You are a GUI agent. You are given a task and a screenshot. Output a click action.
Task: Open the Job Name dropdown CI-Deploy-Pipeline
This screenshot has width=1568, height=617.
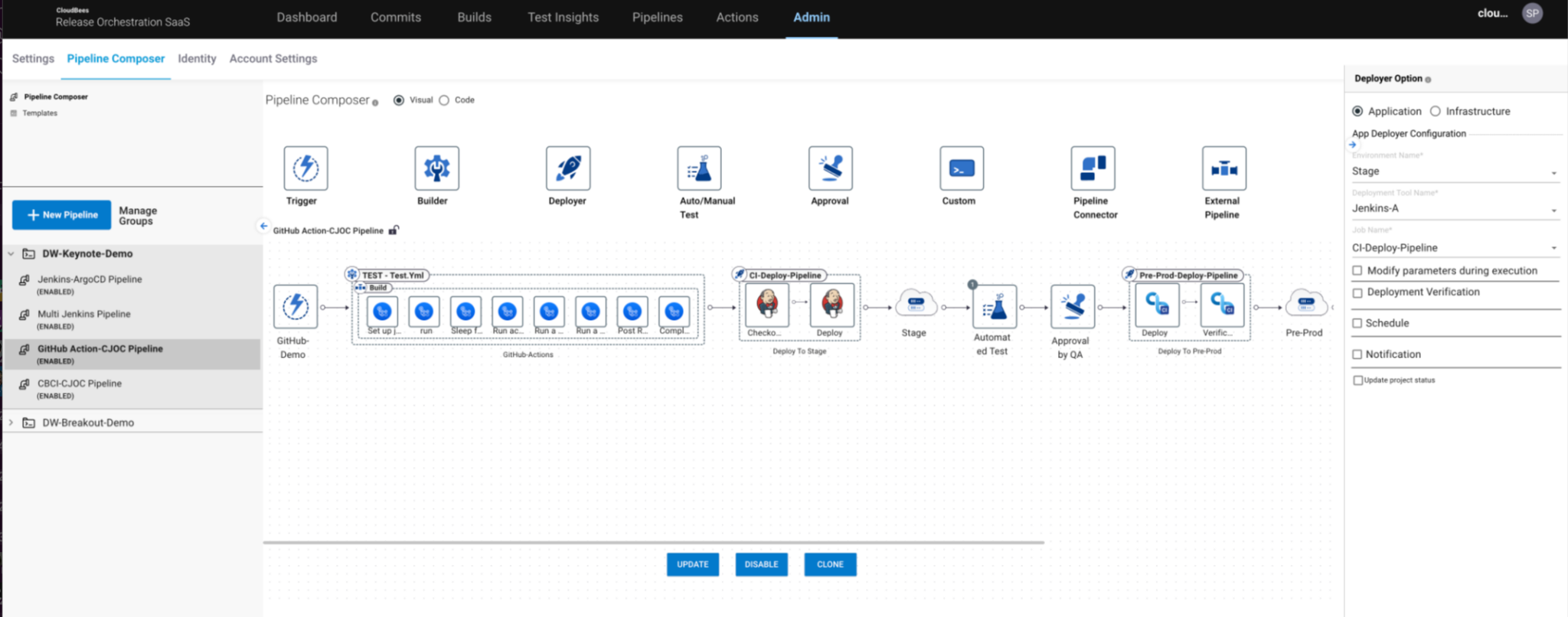[1455, 248]
